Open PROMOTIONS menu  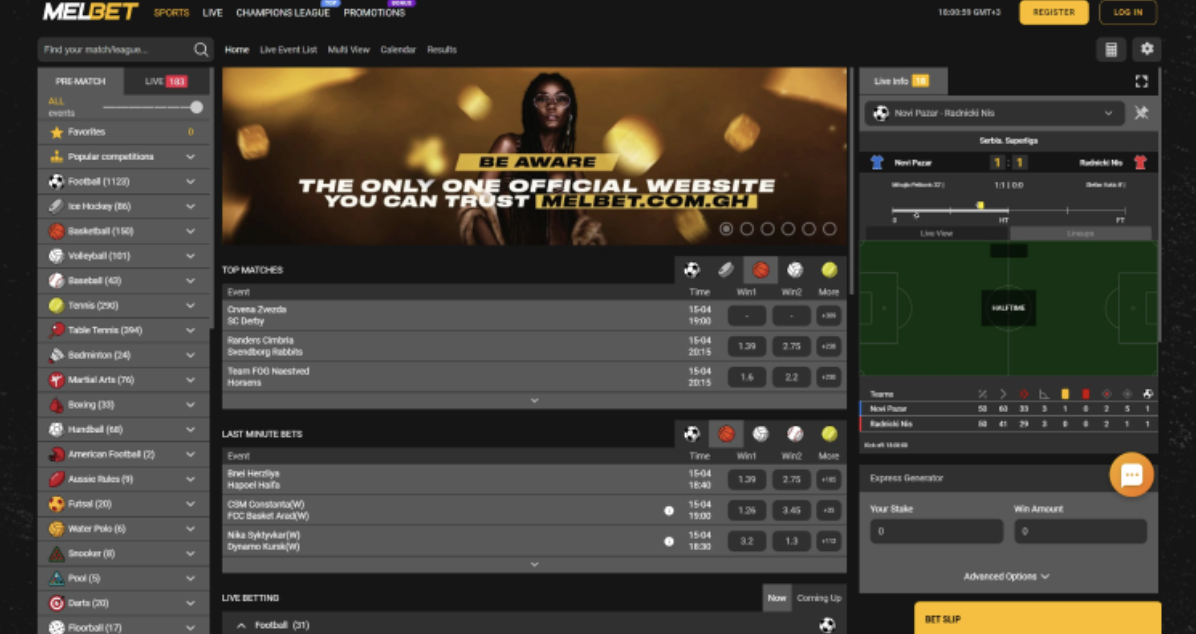(375, 13)
